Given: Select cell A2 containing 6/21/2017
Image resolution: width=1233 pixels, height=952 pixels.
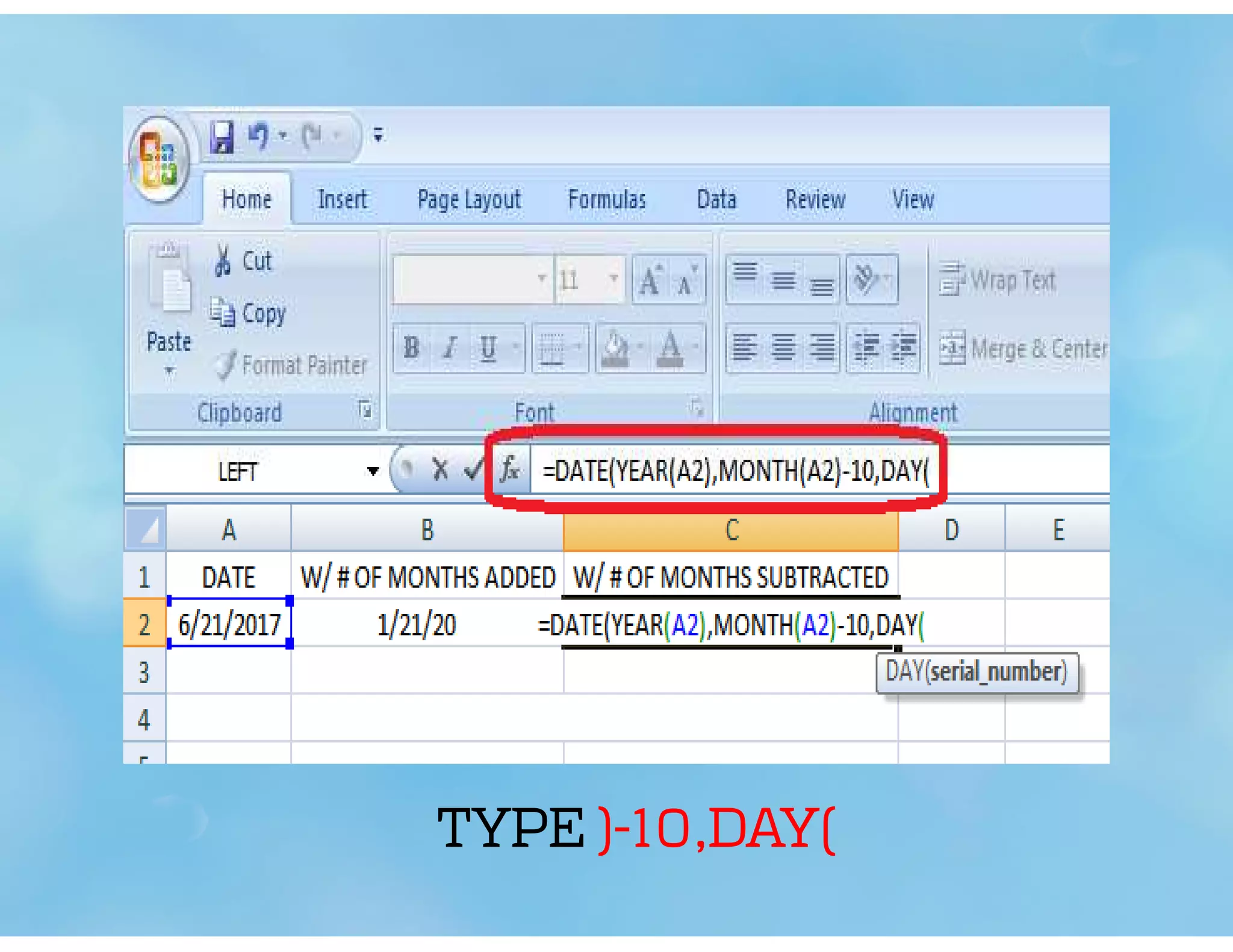Looking at the screenshot, I should pyautogui.click(x=229, y=624).
